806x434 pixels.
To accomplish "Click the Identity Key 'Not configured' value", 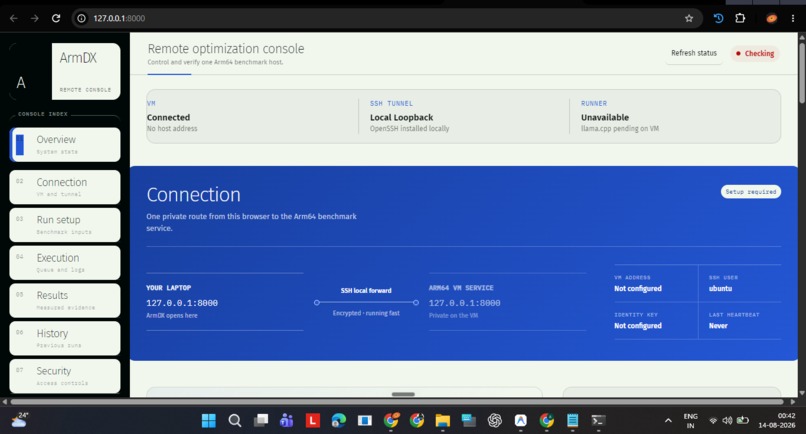I will [637, 326].
